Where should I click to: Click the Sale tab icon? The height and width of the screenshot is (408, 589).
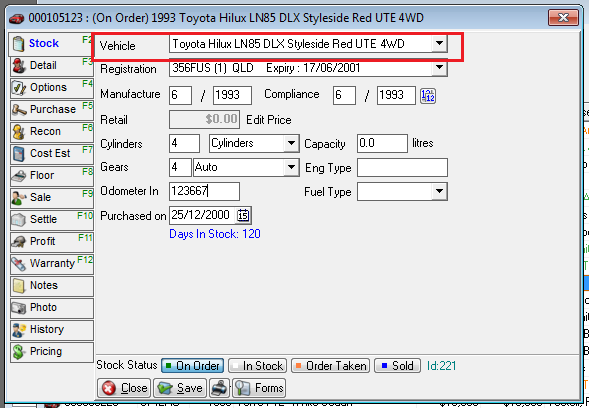click(18, 198)
